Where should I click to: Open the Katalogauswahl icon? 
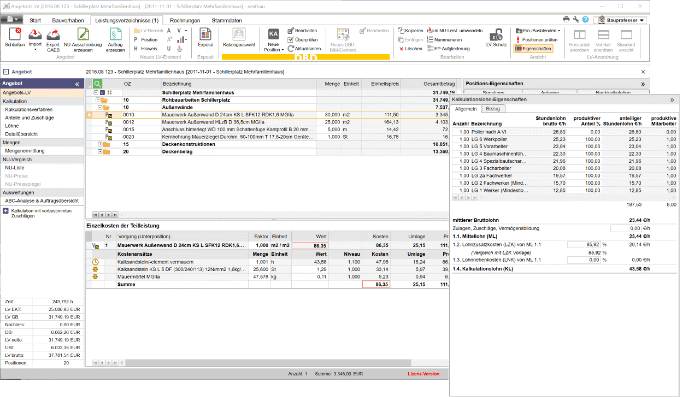coord(239,34)
